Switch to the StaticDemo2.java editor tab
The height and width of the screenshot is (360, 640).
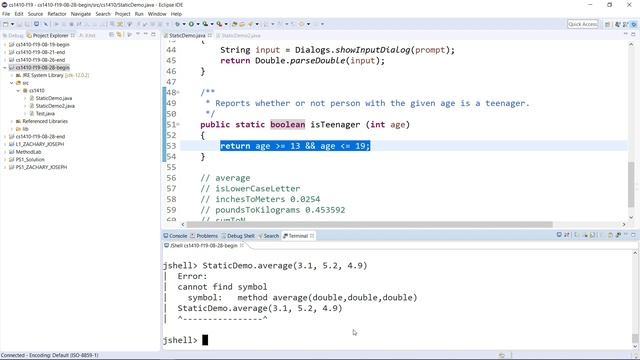coord(238,36)
